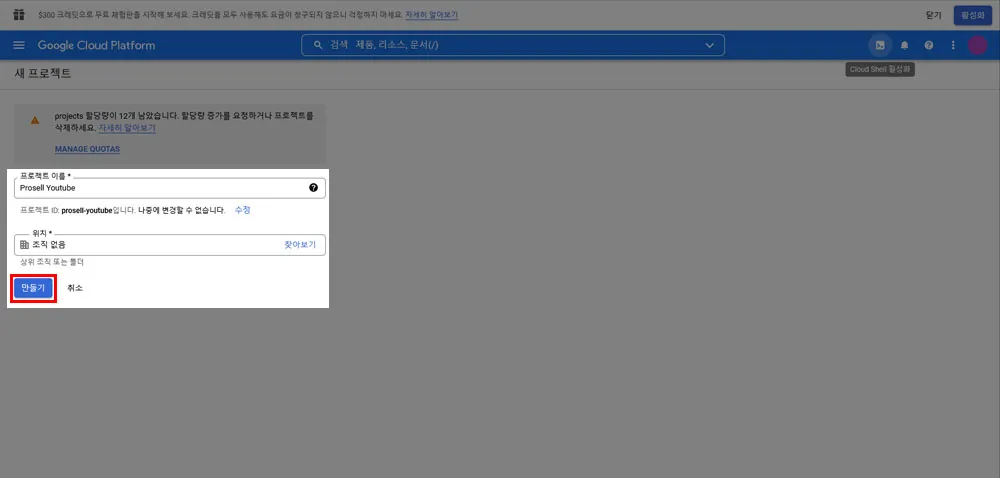Open the three-dot settings menu
The width and height of the screenshot is (1000, 478).
coord(953,45)
